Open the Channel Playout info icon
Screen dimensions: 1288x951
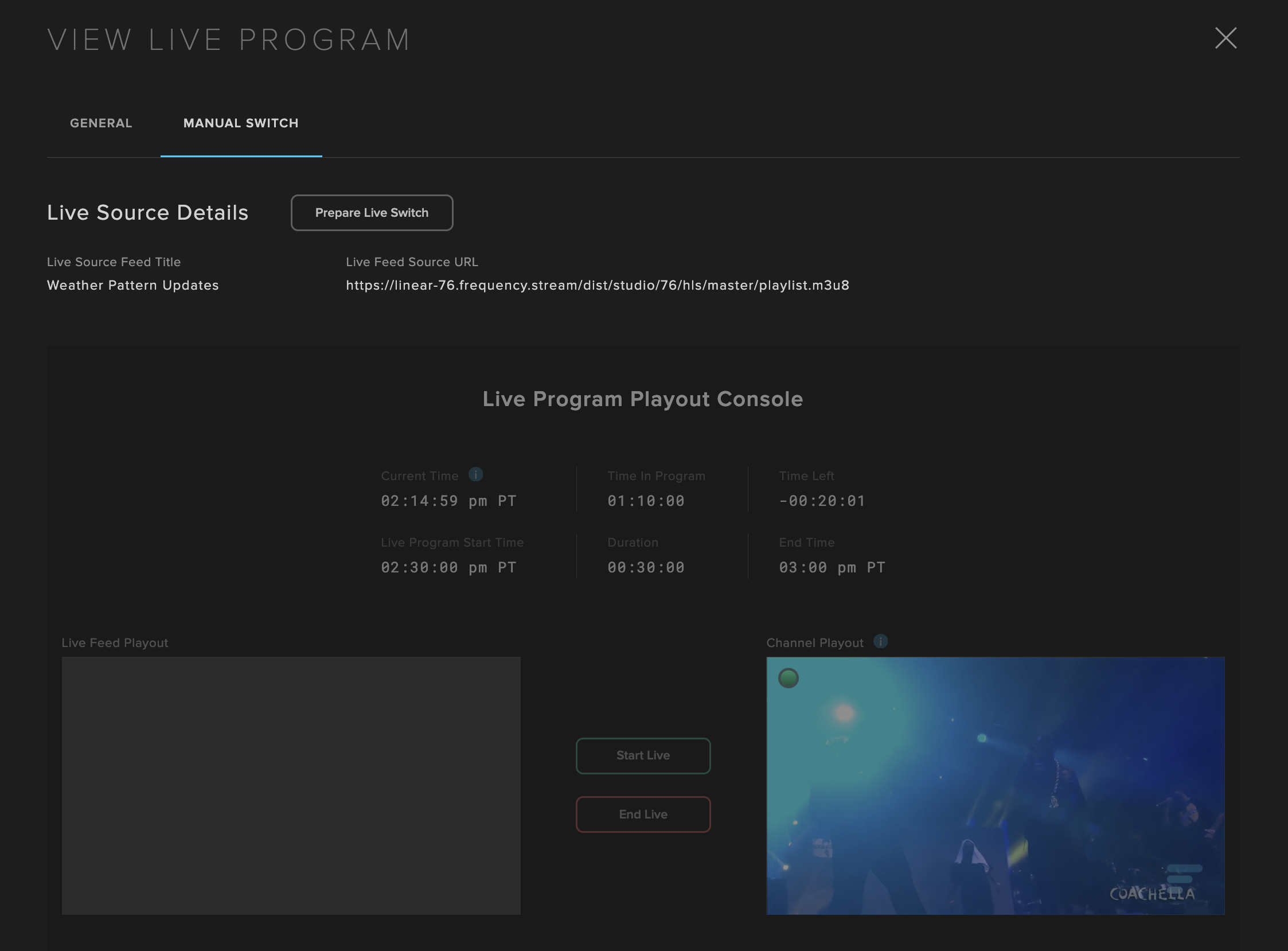880,641
